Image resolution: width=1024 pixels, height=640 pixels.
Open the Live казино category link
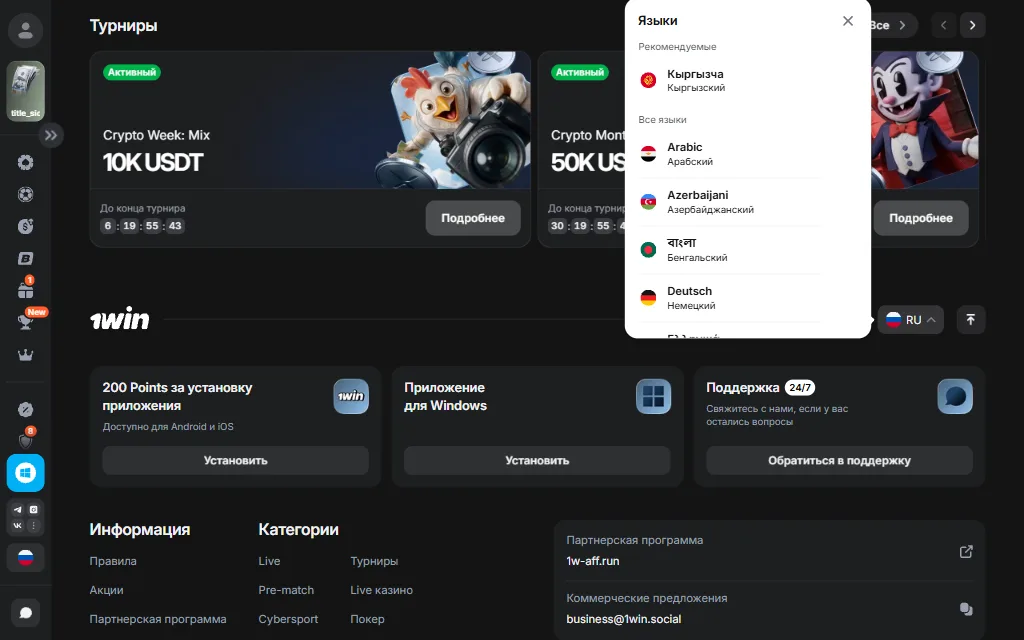(x=381, y=590)
